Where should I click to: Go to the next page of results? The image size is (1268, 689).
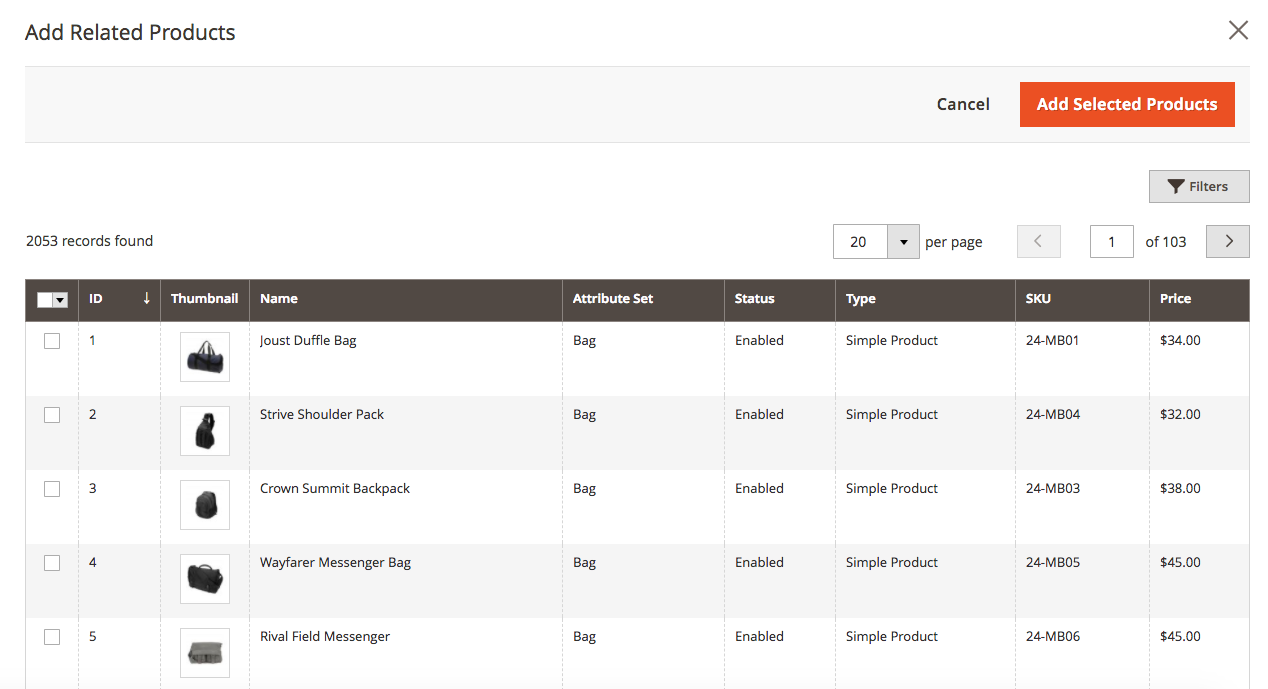[x=1227, y=241]
